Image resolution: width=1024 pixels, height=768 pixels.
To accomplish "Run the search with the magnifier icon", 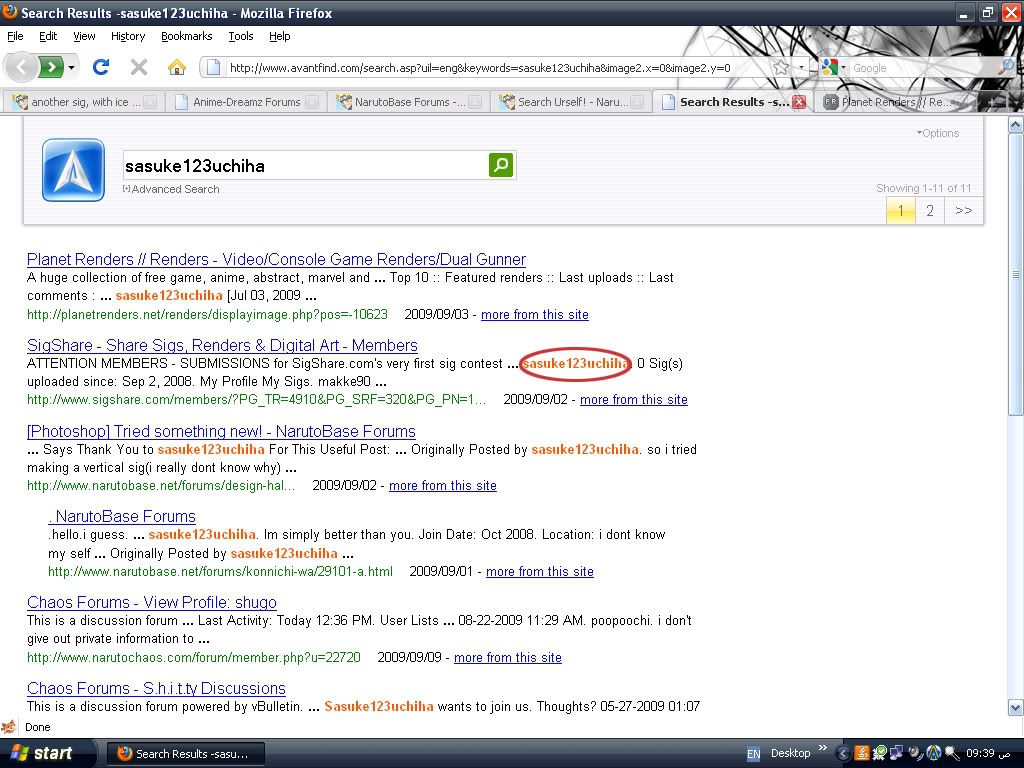I will point(1006,67).
